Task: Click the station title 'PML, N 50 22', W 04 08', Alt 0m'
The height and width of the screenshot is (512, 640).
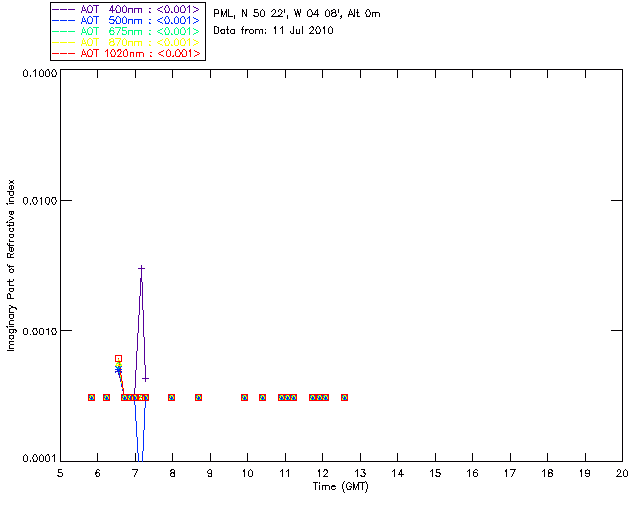Action: tap(297, 14)
